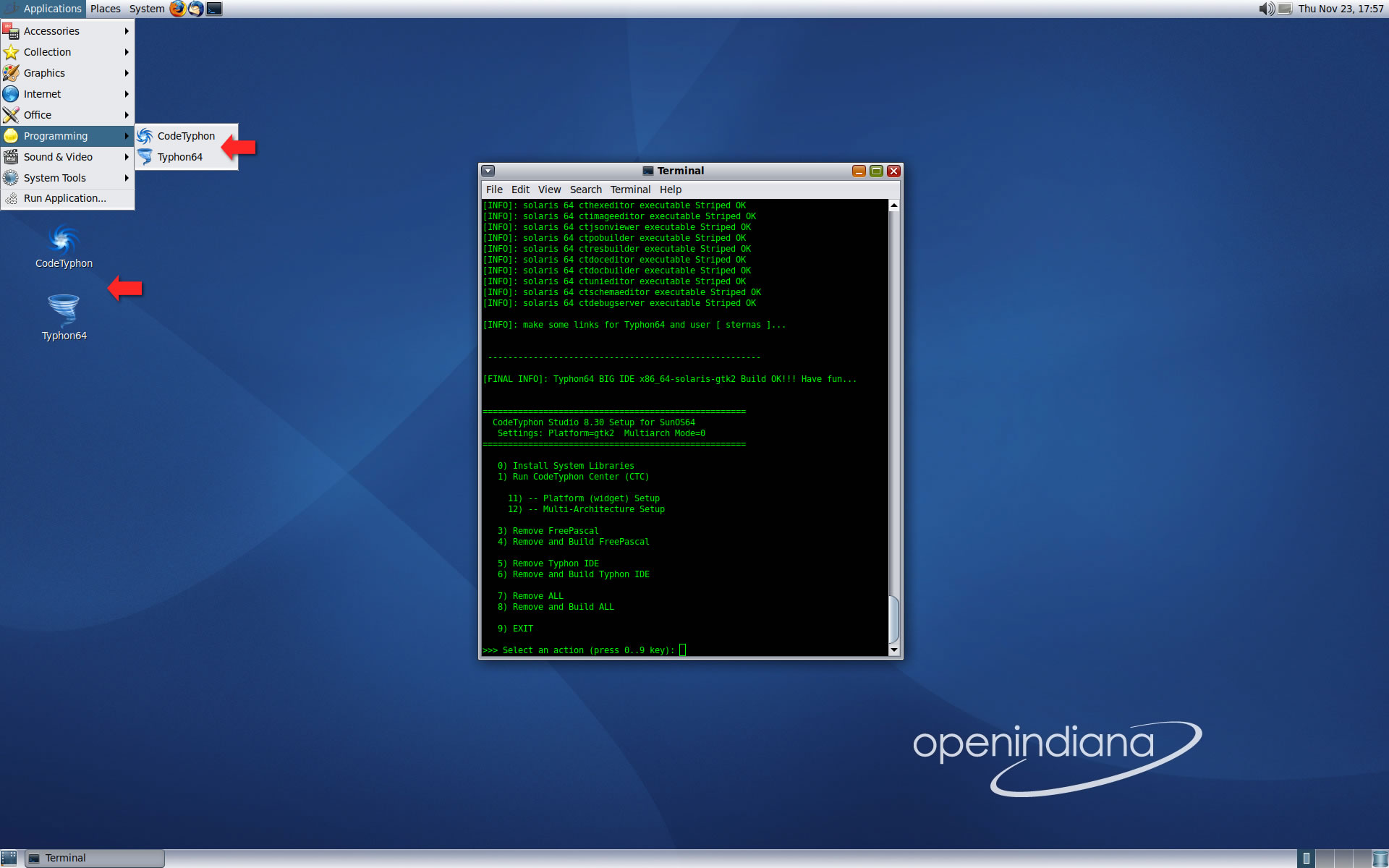Open the Collection menu category
The image size is (1389, 868).
[67, 52]
